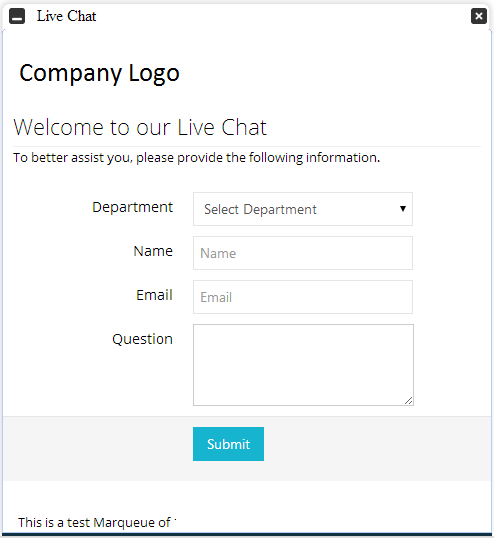Click the Email field label
The height and width of the screenshot is (538, 494).
coord(154,295)
